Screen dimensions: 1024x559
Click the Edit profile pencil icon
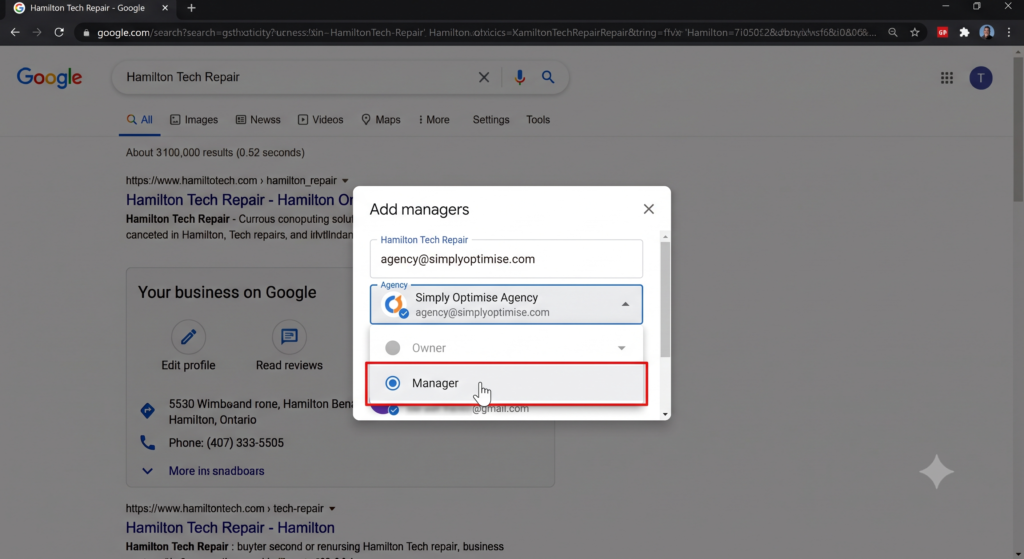click(x=188, y=337)
